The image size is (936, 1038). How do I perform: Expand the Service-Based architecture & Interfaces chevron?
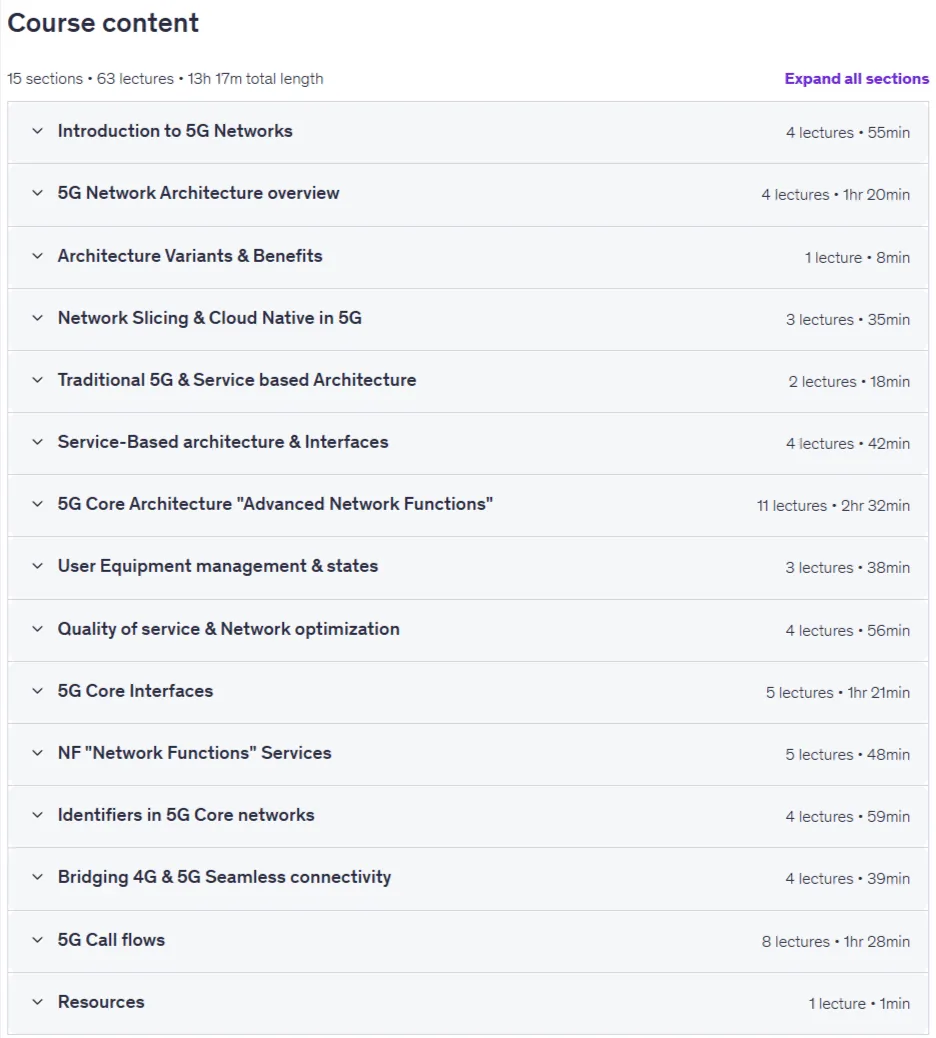[38, 442]
